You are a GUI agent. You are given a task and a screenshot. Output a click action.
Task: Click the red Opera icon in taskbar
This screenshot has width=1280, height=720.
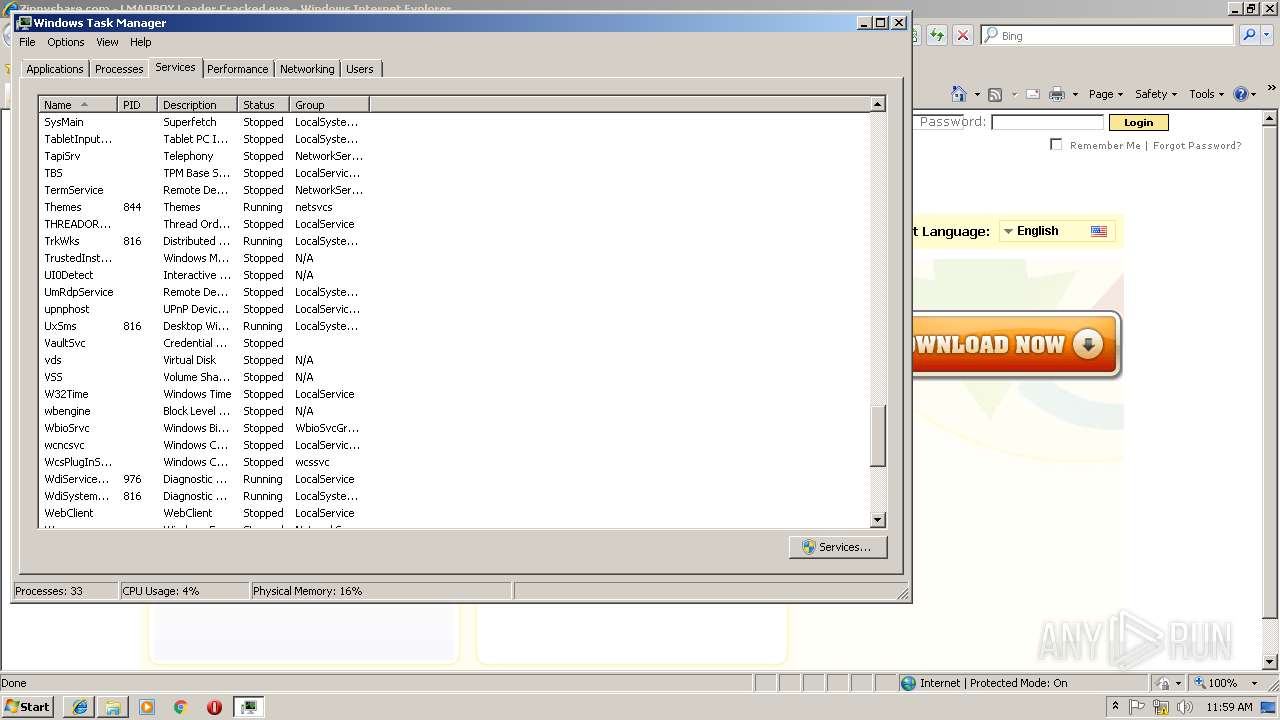click(x=214, y=707)
